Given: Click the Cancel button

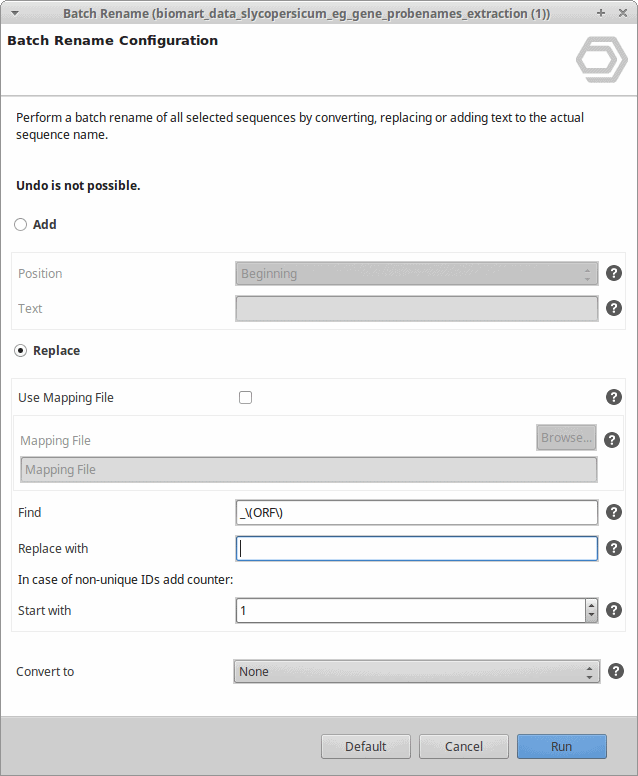Looking at the screenshot, I should 464,746.
